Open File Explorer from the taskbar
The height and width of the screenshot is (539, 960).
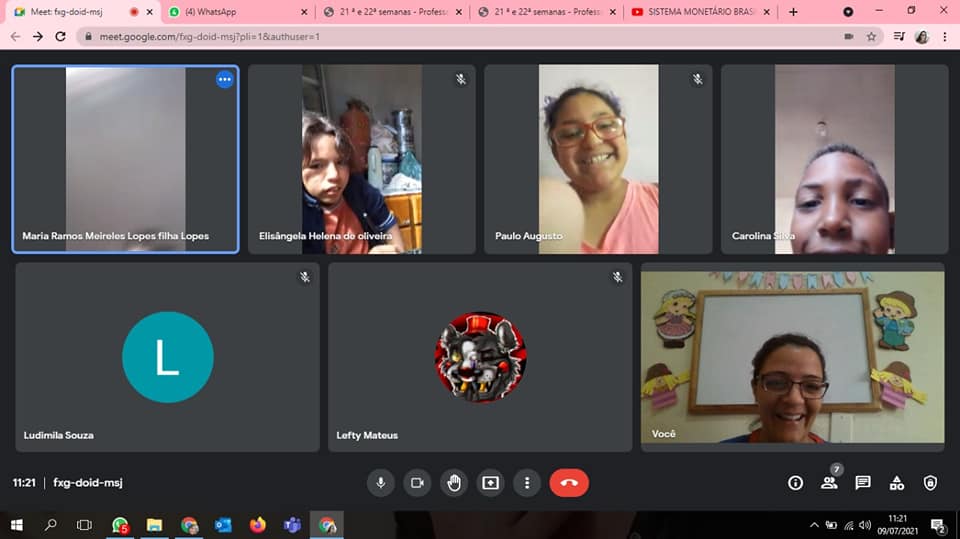(154, 525)
